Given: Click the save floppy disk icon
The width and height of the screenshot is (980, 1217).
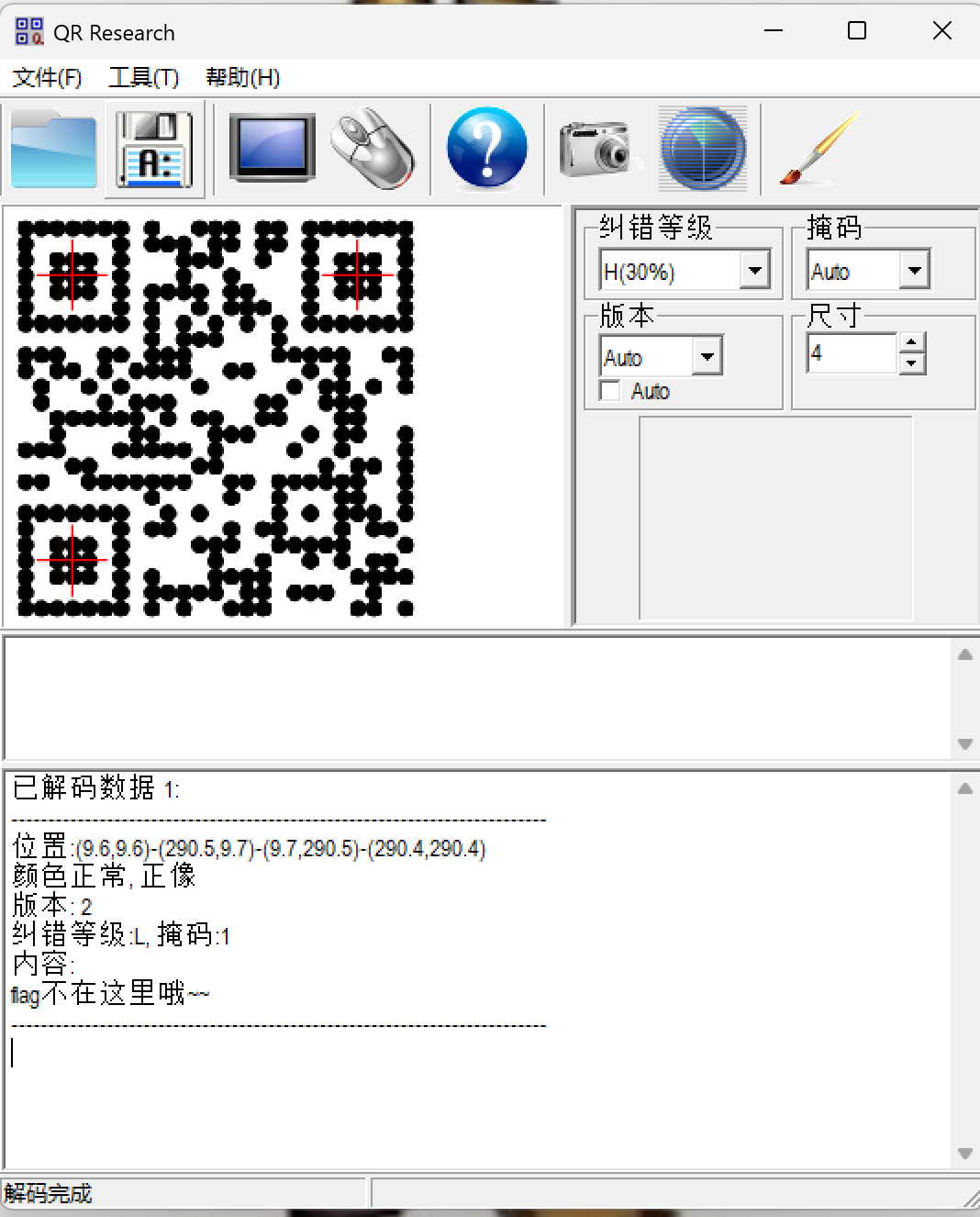Looking at the screenshot, I should [x=154, y=149].
